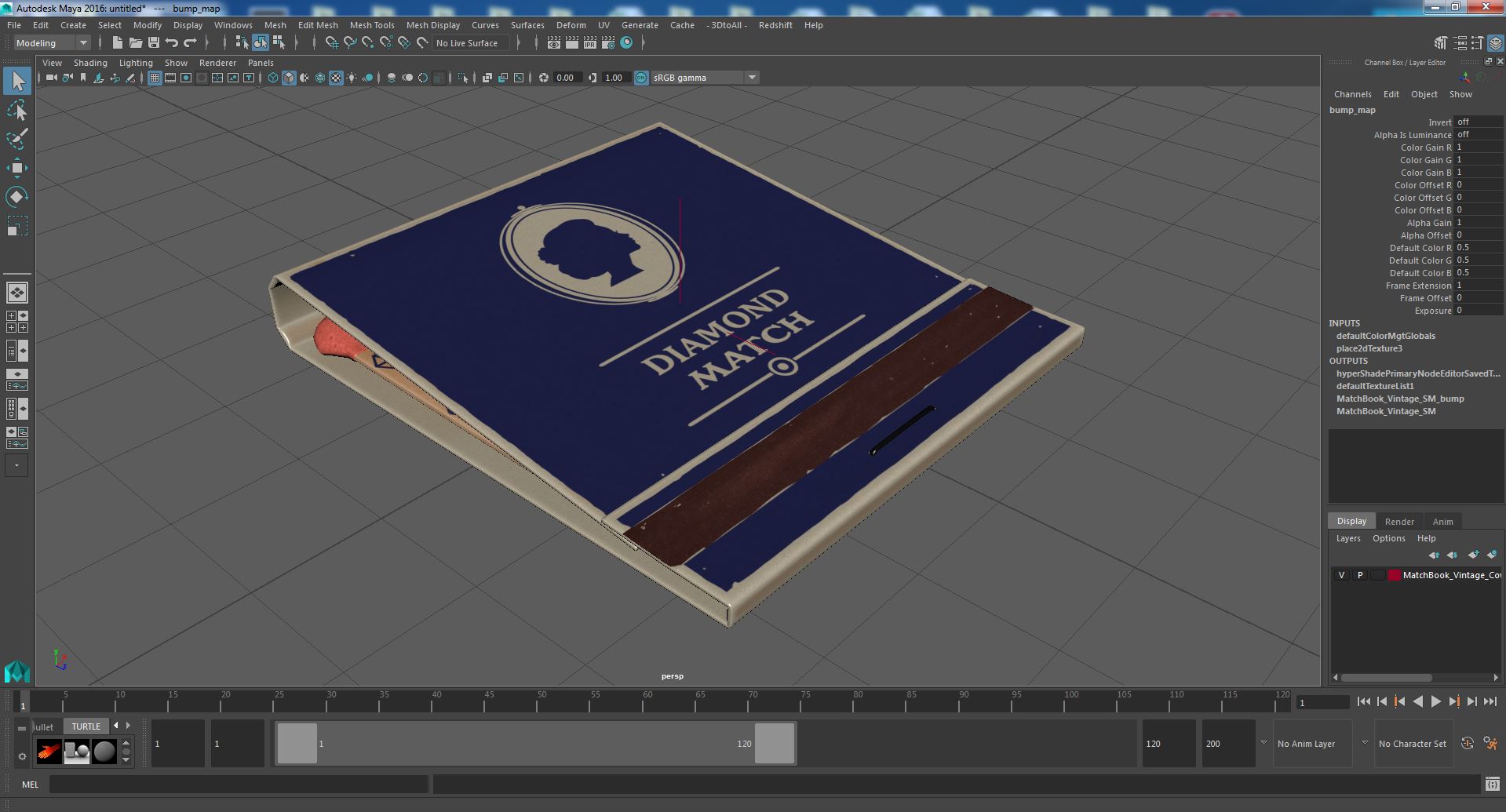
Task: Toggle color management ON button
Action: click(641, 78)
